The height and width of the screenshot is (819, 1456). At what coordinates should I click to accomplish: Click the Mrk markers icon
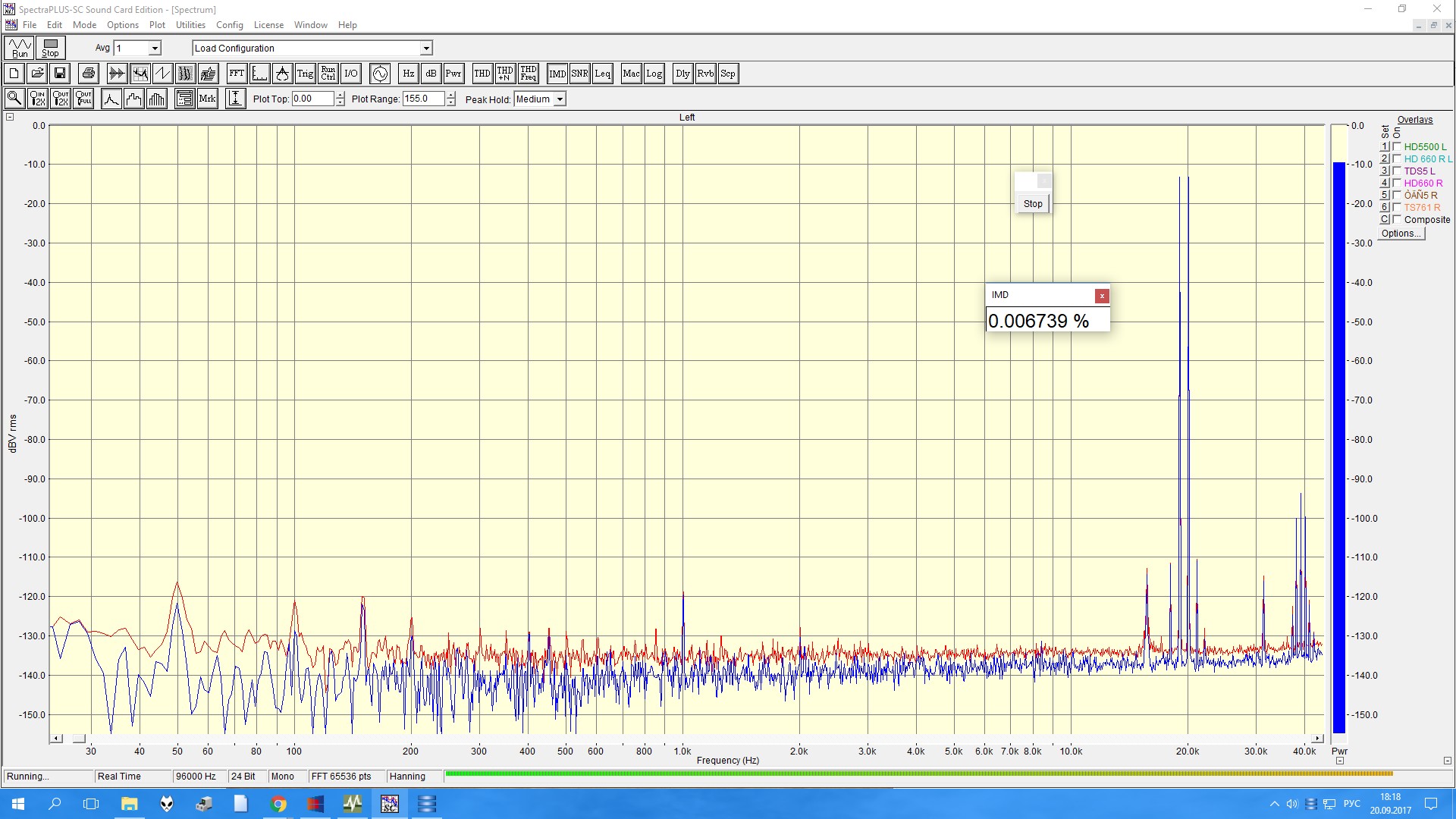[207, 99]
